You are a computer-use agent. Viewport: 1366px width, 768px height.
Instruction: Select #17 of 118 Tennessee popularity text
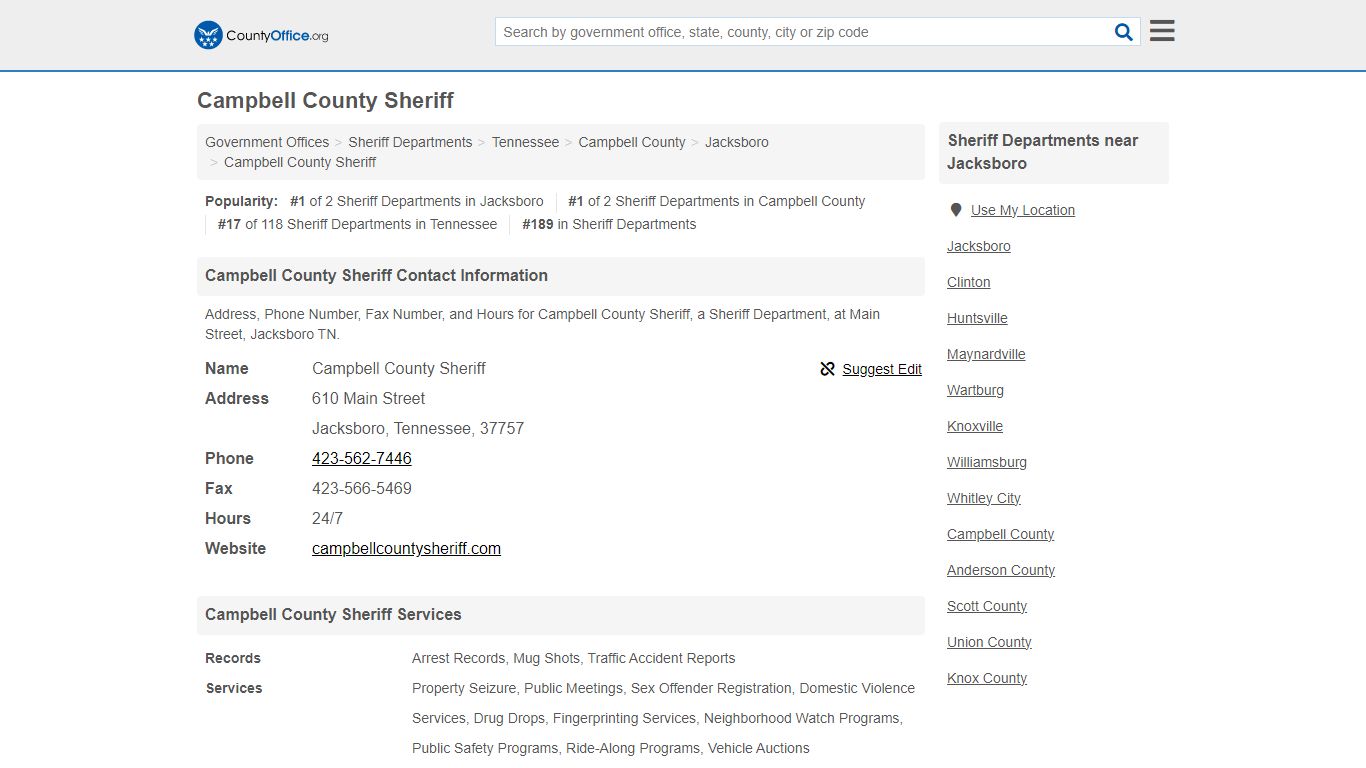[357, 224]
